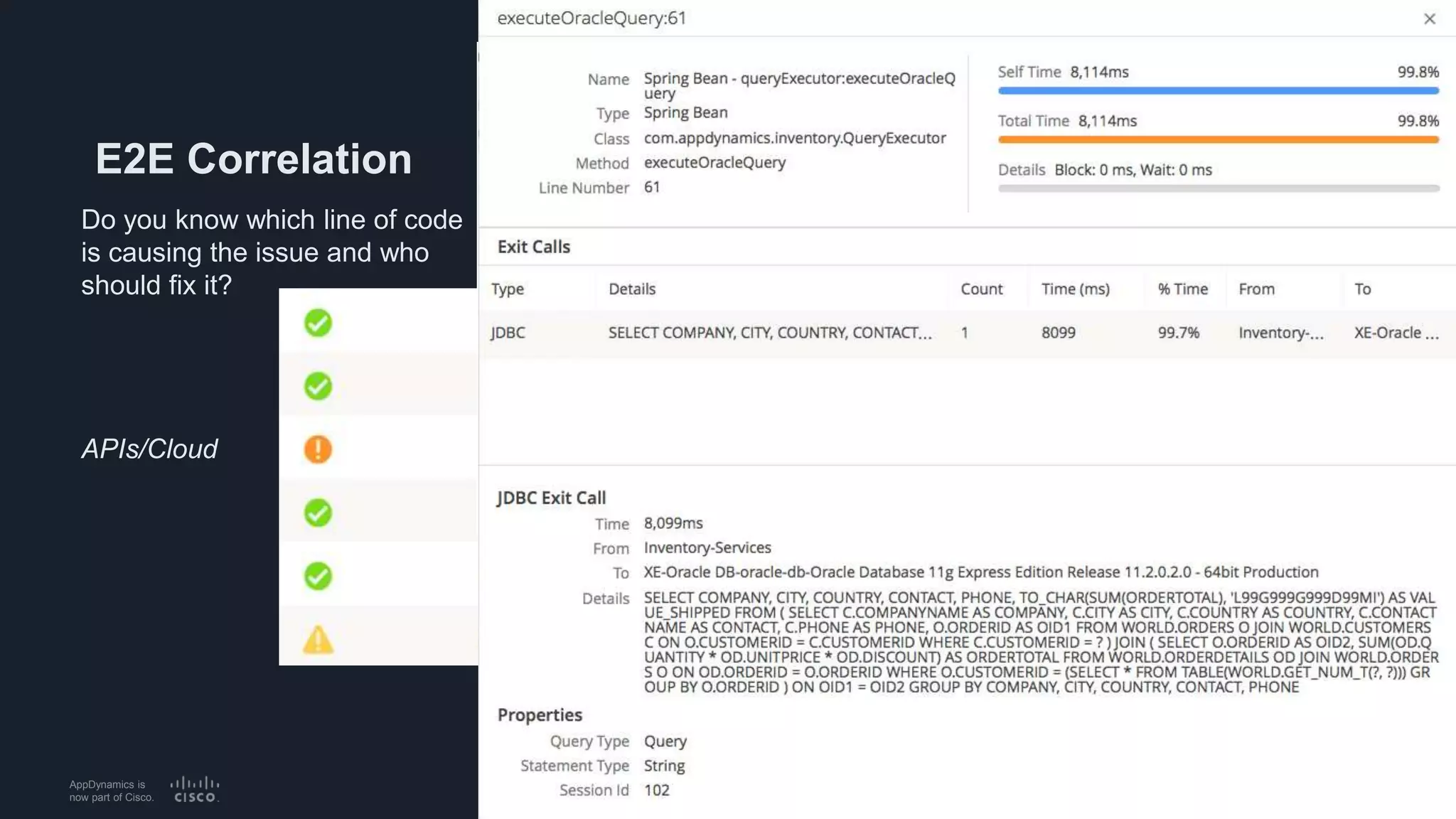Click the 8099 time value cell

(1058, 333)
